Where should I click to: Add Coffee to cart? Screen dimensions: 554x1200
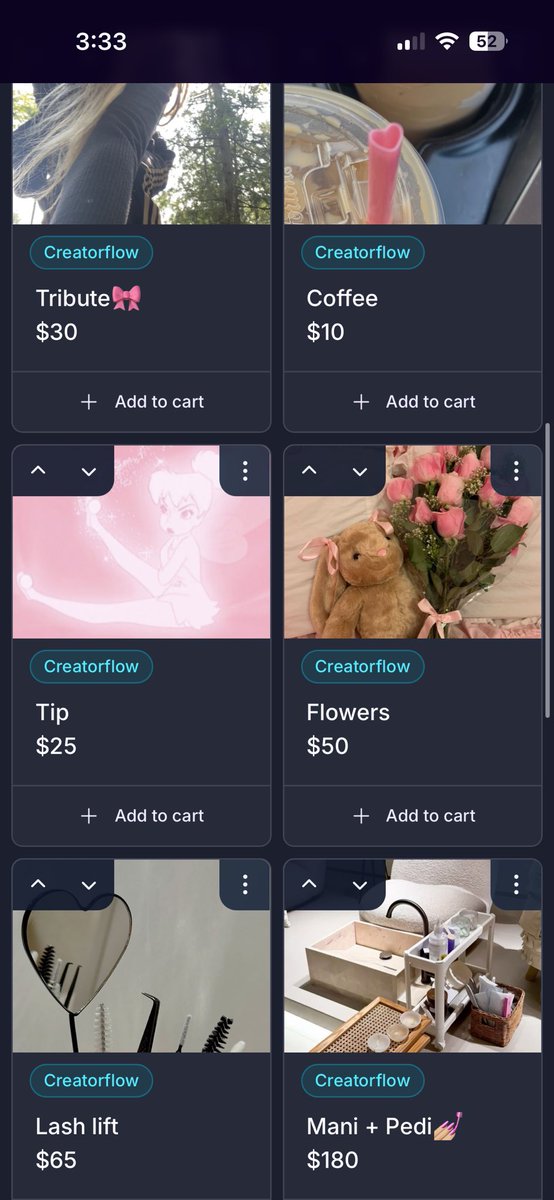click(413, 402)
